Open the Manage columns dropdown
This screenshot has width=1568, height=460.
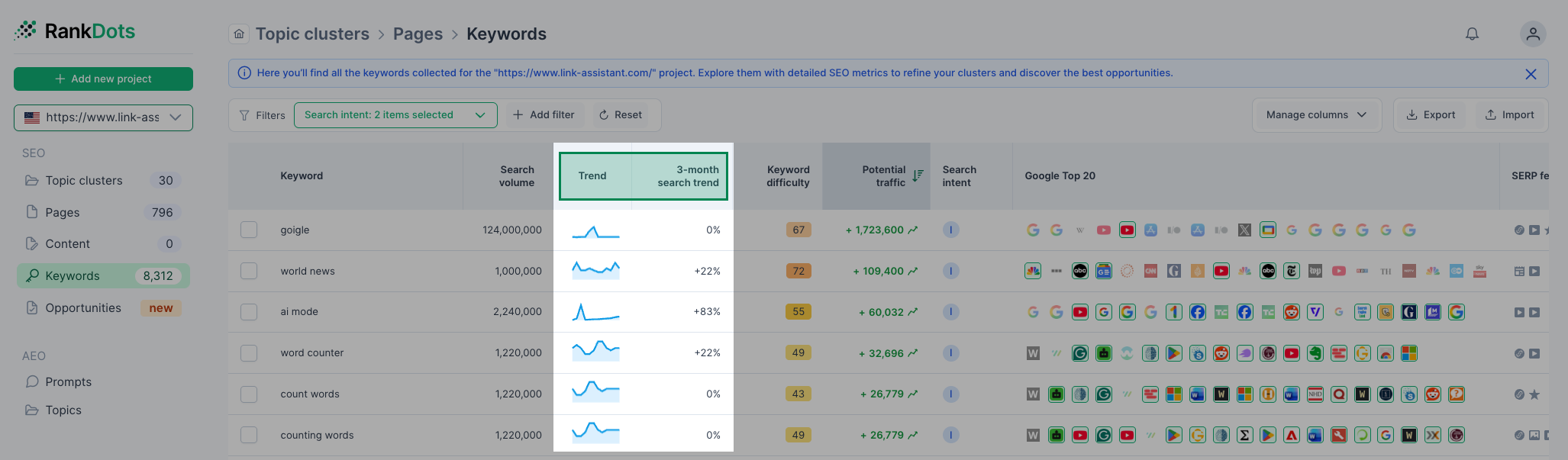click(x=1316, y=115)
